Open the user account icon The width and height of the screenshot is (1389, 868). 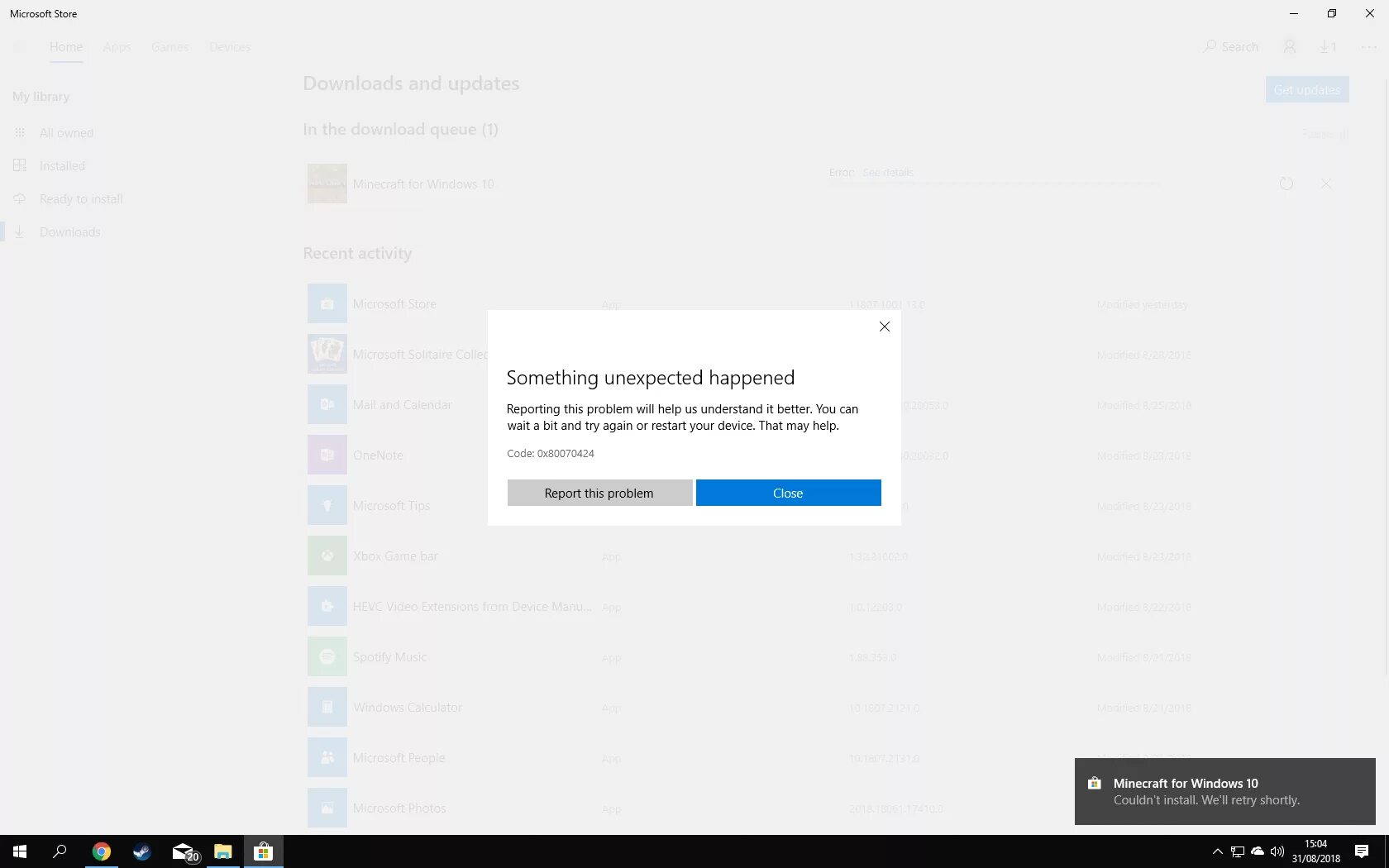click(x=1290, y=47)
